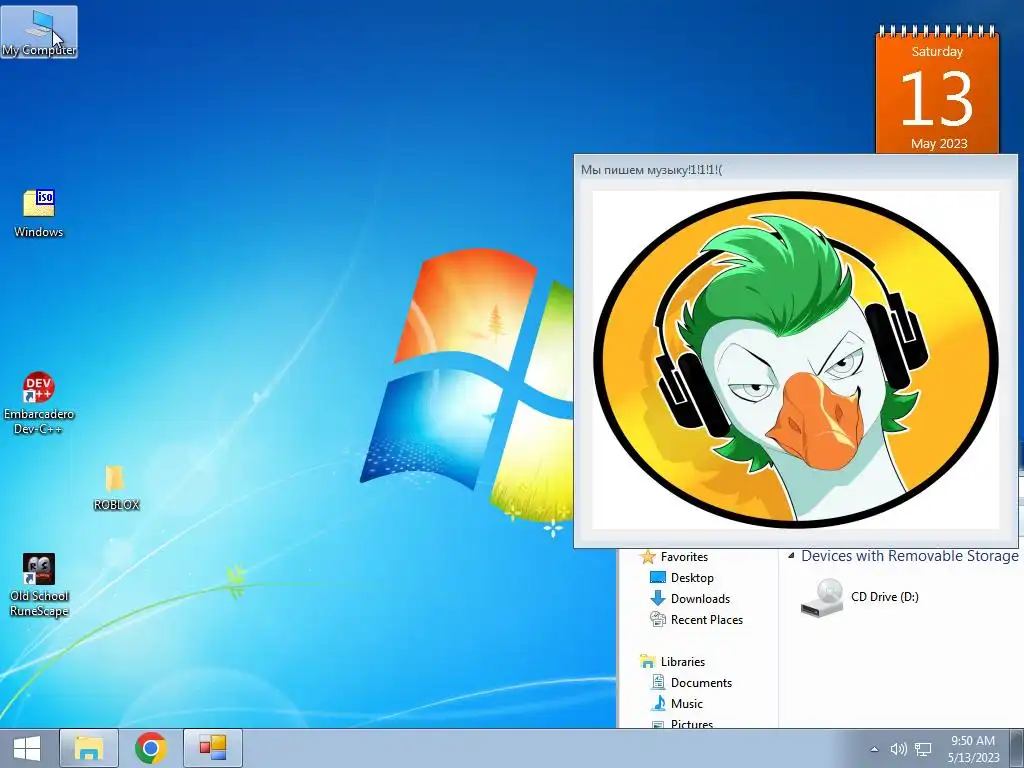Click the Downloads arrow icon in Explorer
Viewport: 1024px width, 768px height.
tap(658, 598)
